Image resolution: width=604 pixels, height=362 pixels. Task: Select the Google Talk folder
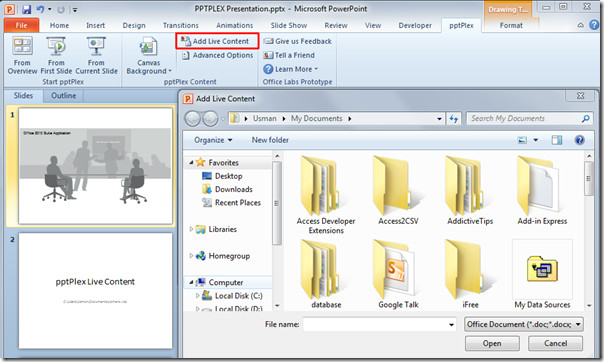[x=398, y=274]
